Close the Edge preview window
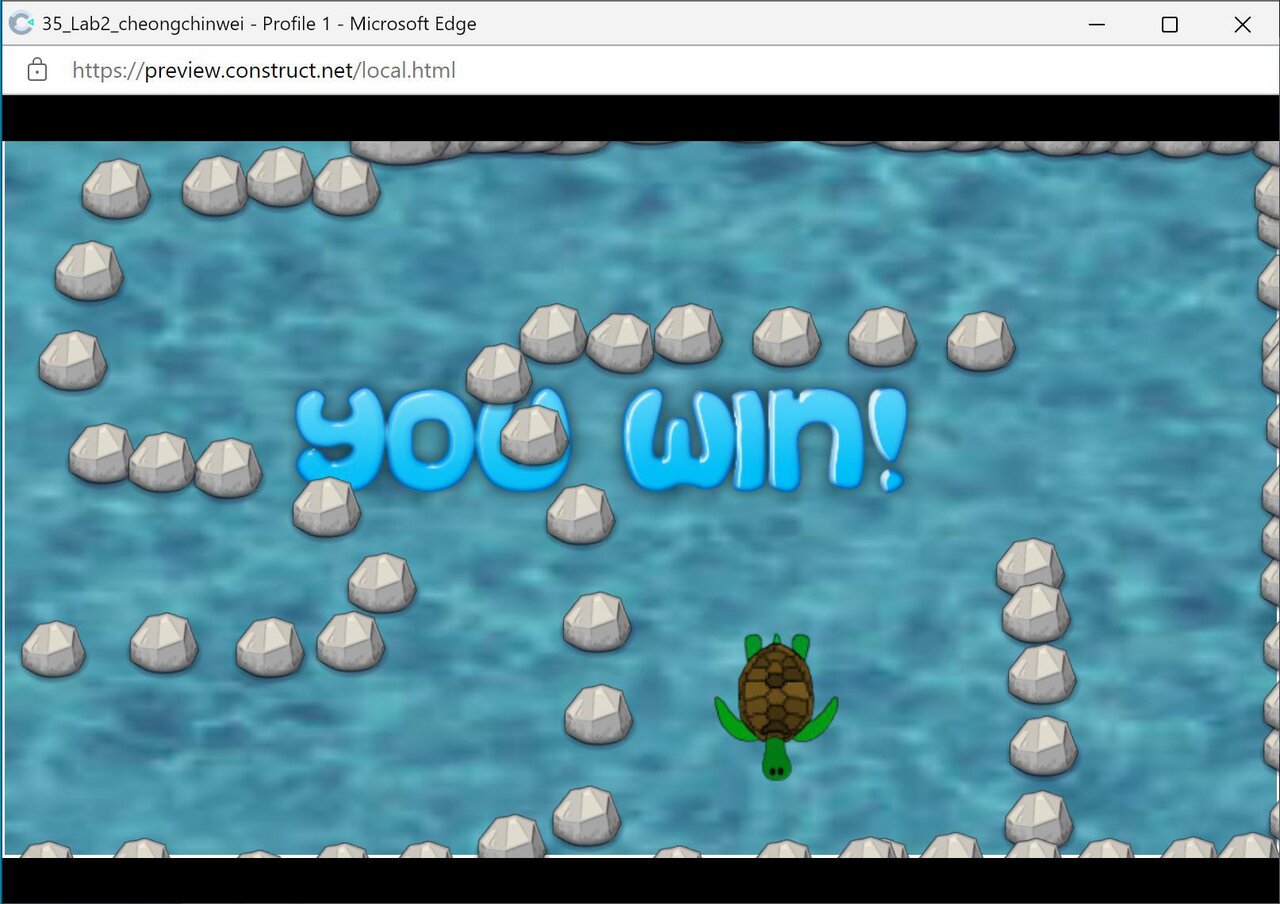1280x904 pixels. [x=1242, y=24]
